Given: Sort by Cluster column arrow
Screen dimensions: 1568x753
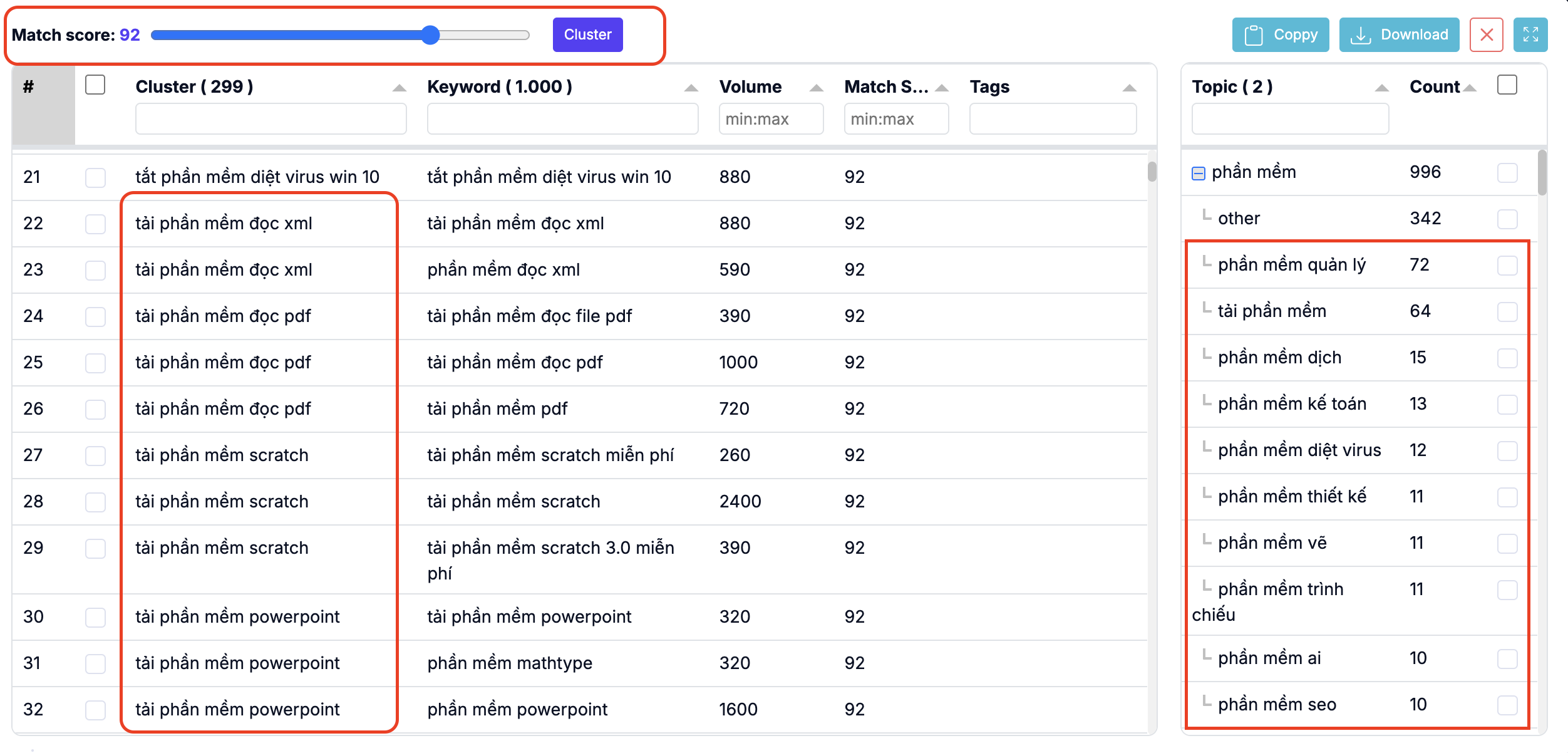Looking at the screenshot, I should point(399,88).
